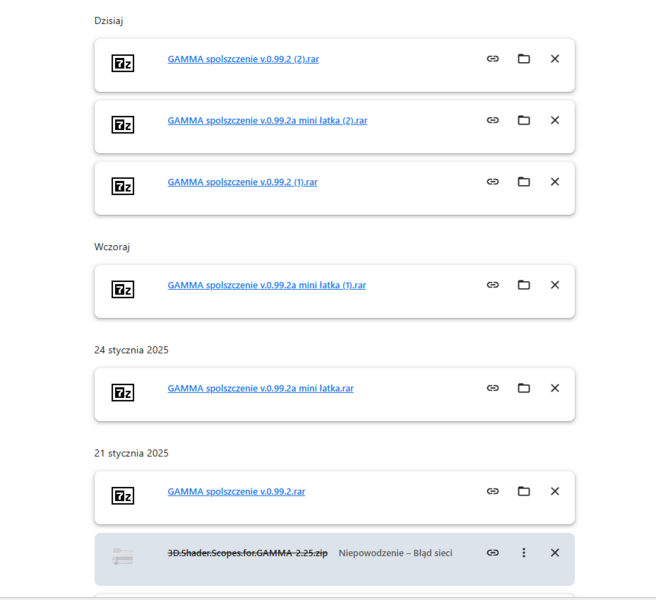This screenshot has height=600, width=656.
Task: Remove mini łatka (1).rar from Wczoraj list
Action: coord(555,285)
